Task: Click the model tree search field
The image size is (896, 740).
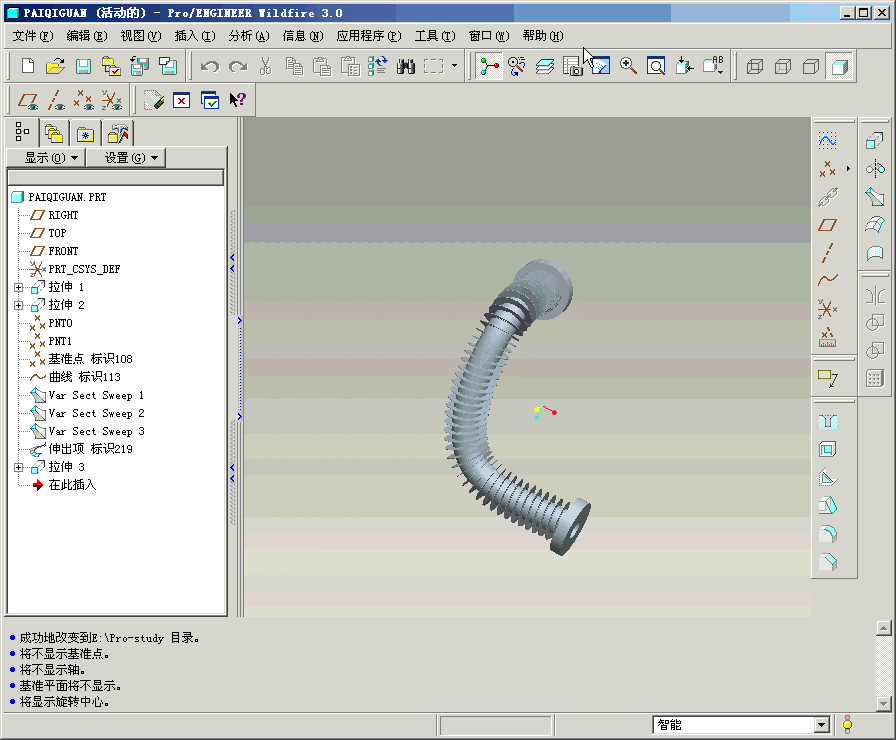Action: pyautogui.click(x=115, y=177)
